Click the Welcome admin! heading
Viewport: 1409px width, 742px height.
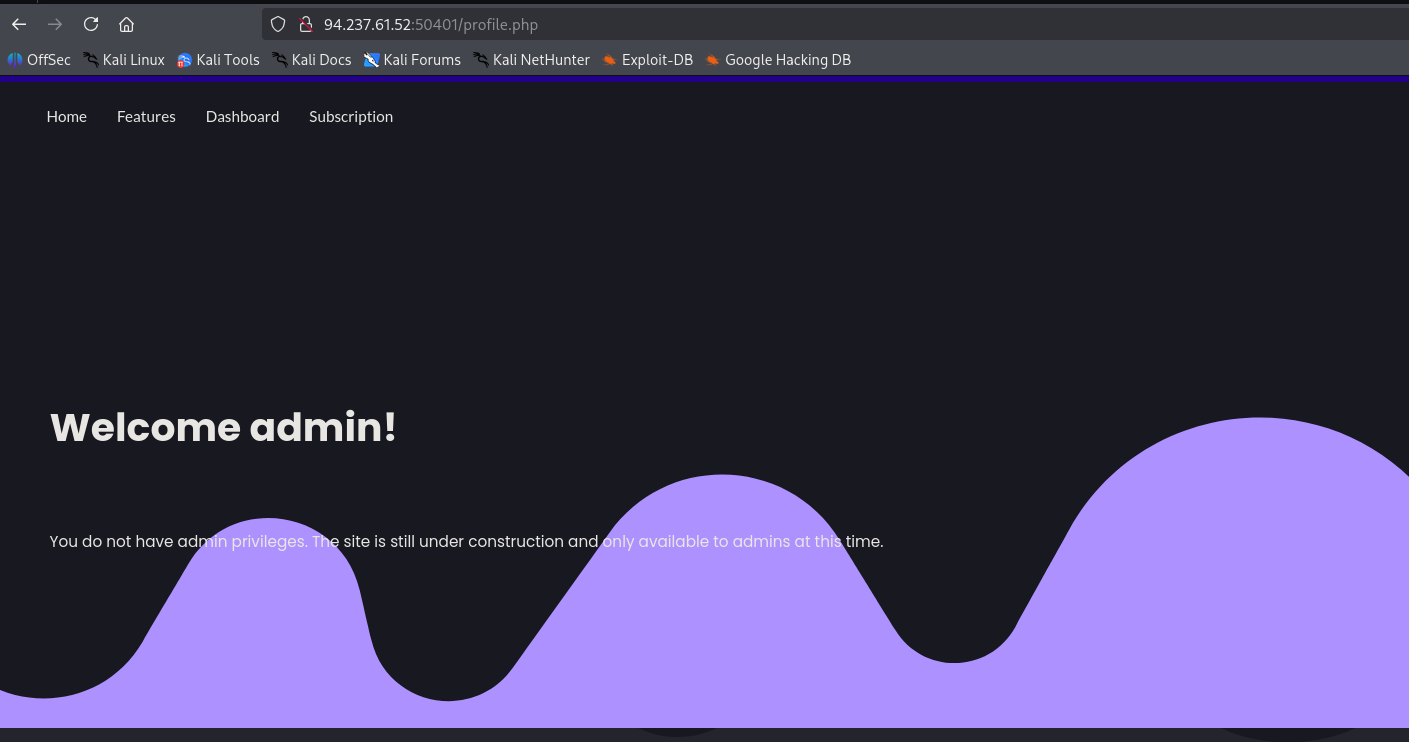(223, 427)
